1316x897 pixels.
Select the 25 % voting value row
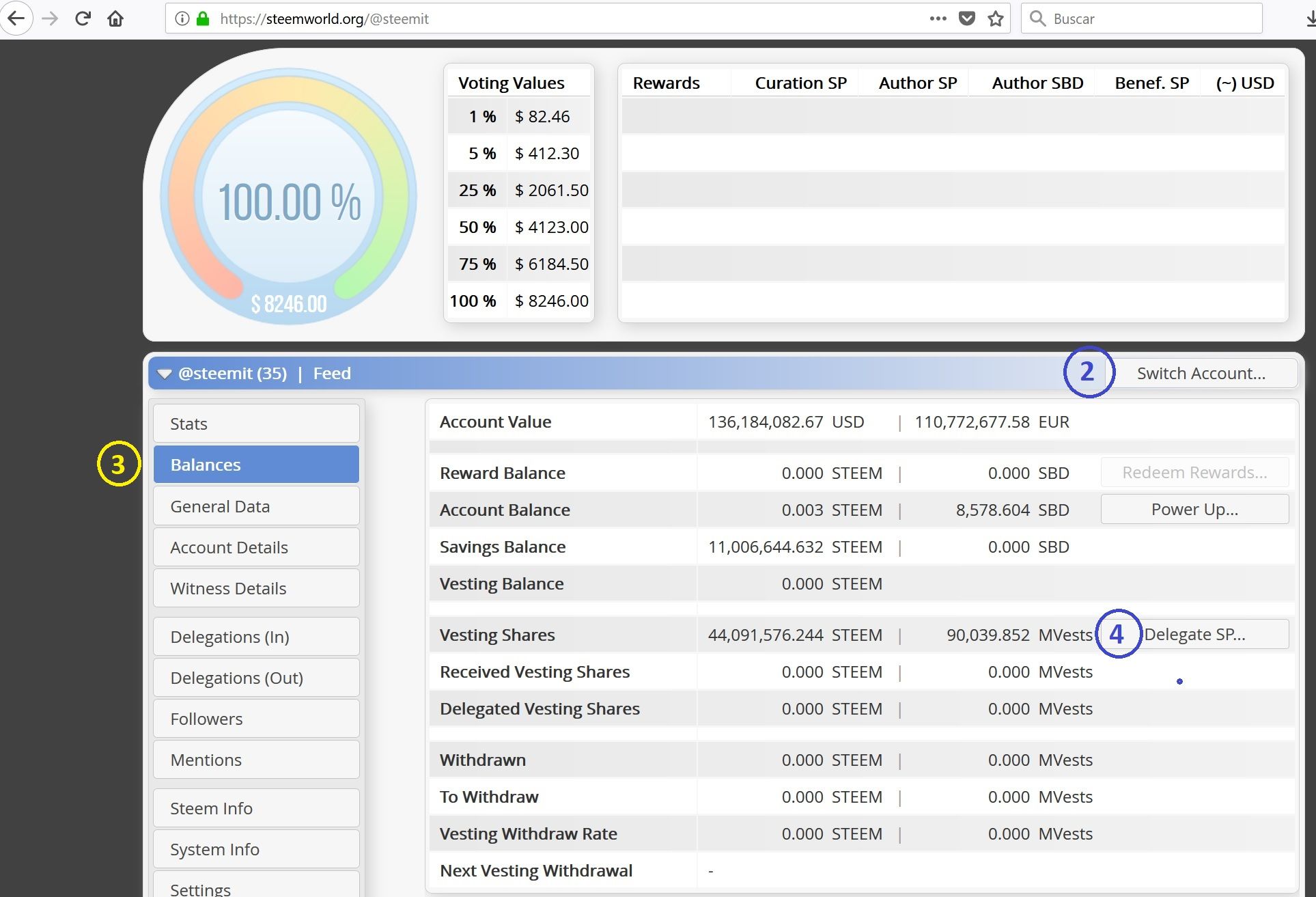click(x=519, y=190)
